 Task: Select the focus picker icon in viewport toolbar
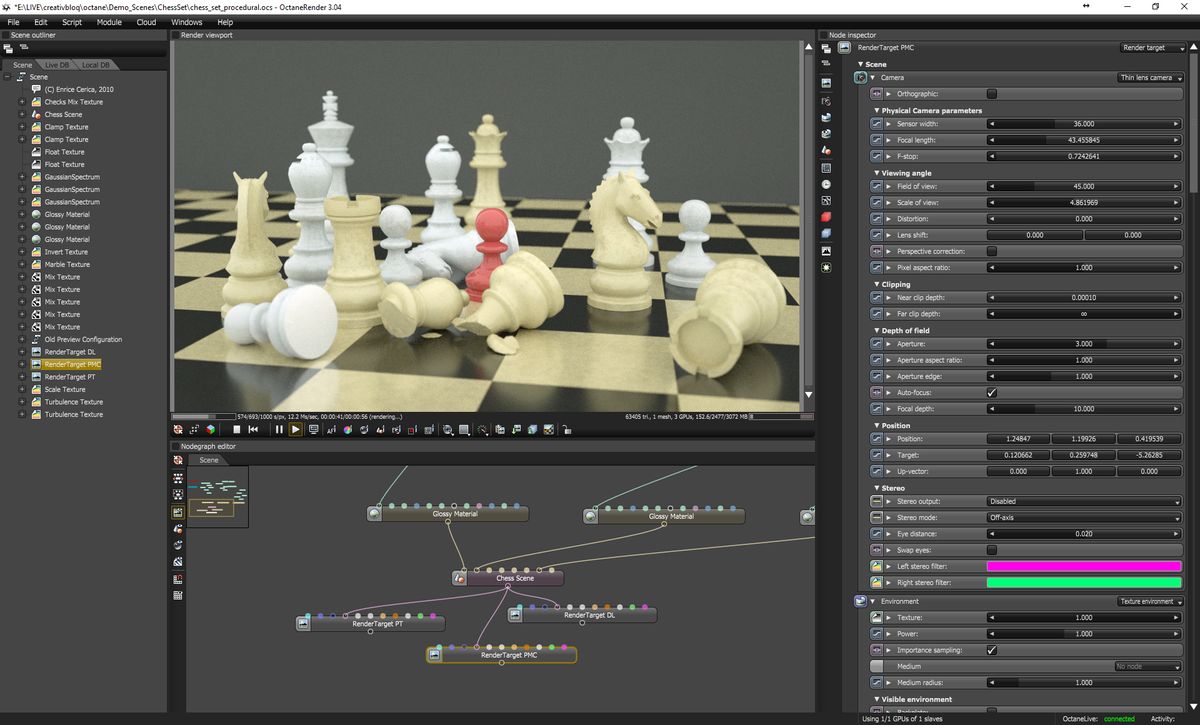pos(483,430)
